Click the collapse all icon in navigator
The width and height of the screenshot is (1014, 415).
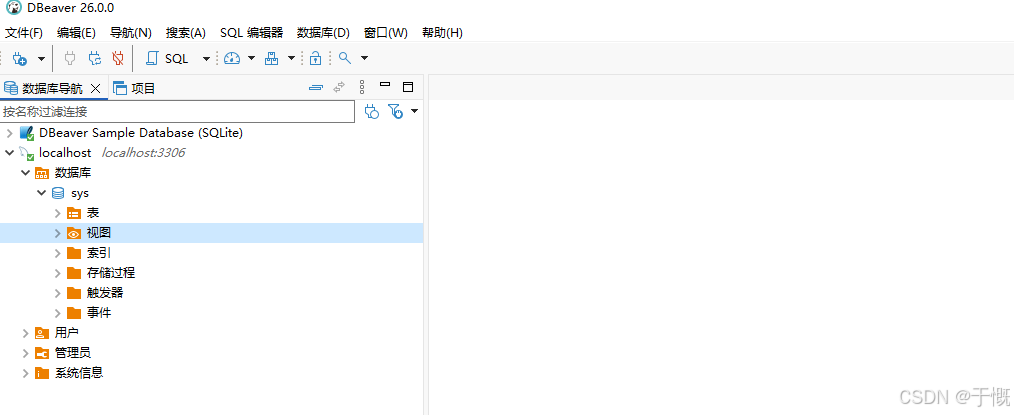click(316, 87)
